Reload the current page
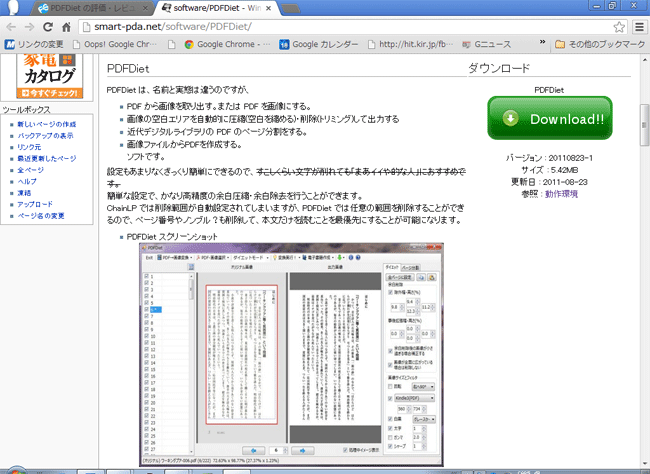This screenshot has width=650, height=474. coord(48,27)
